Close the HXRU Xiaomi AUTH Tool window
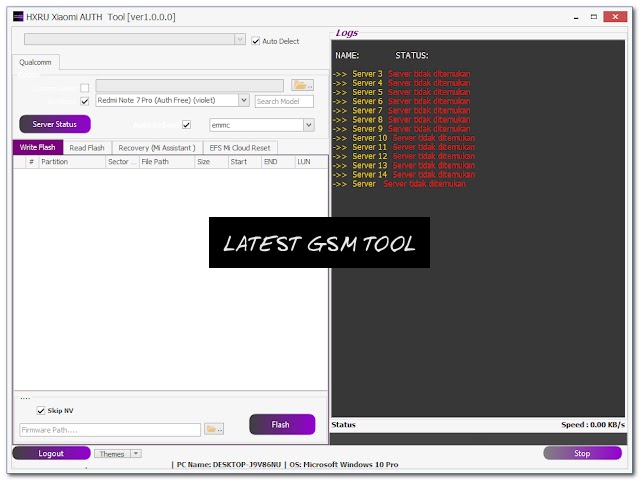 coord(615,17)
